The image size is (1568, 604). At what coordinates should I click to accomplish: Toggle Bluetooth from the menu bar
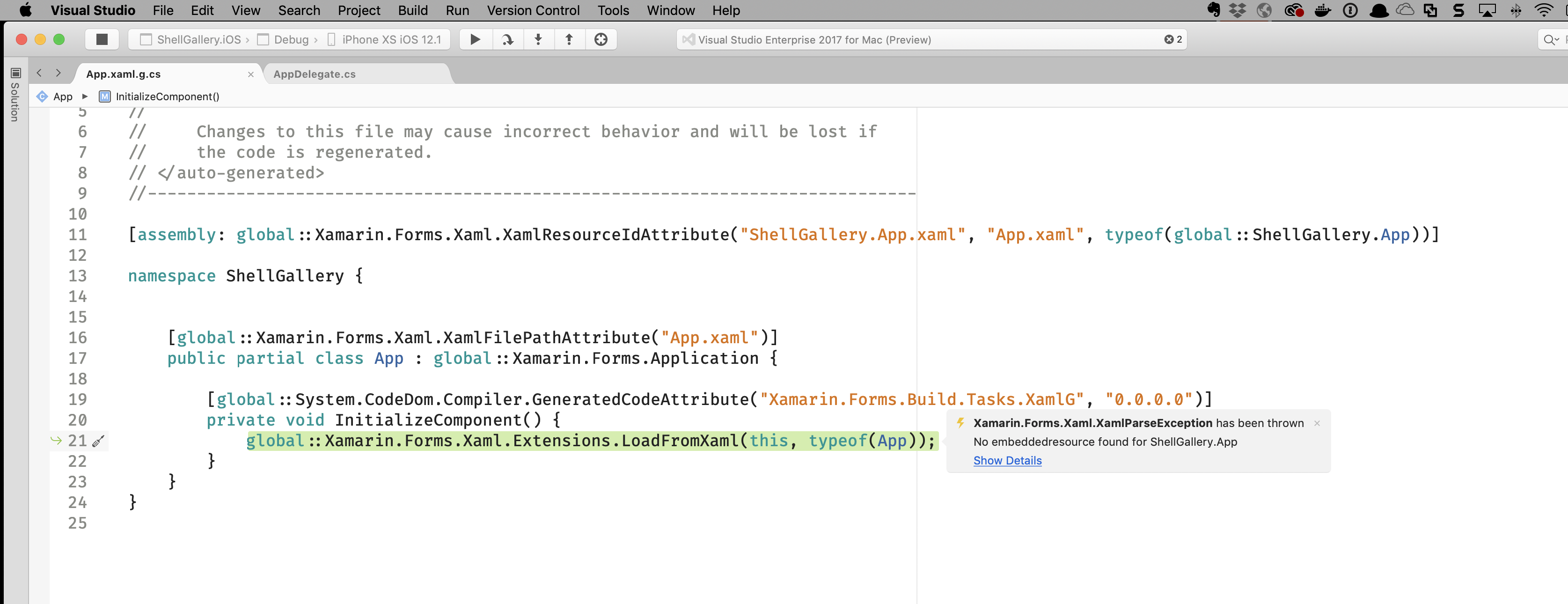[1515, 10]
